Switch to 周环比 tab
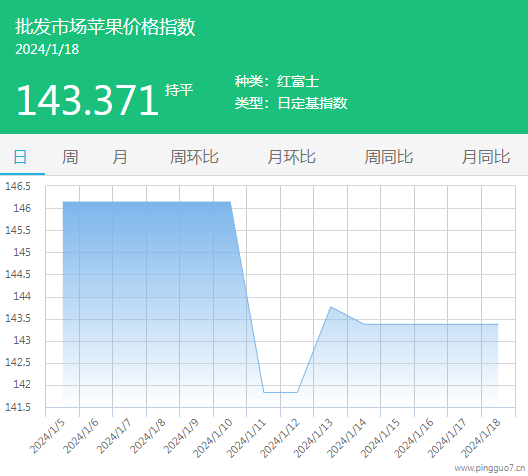Screen dimensions: 528x476 coord(194,157)
